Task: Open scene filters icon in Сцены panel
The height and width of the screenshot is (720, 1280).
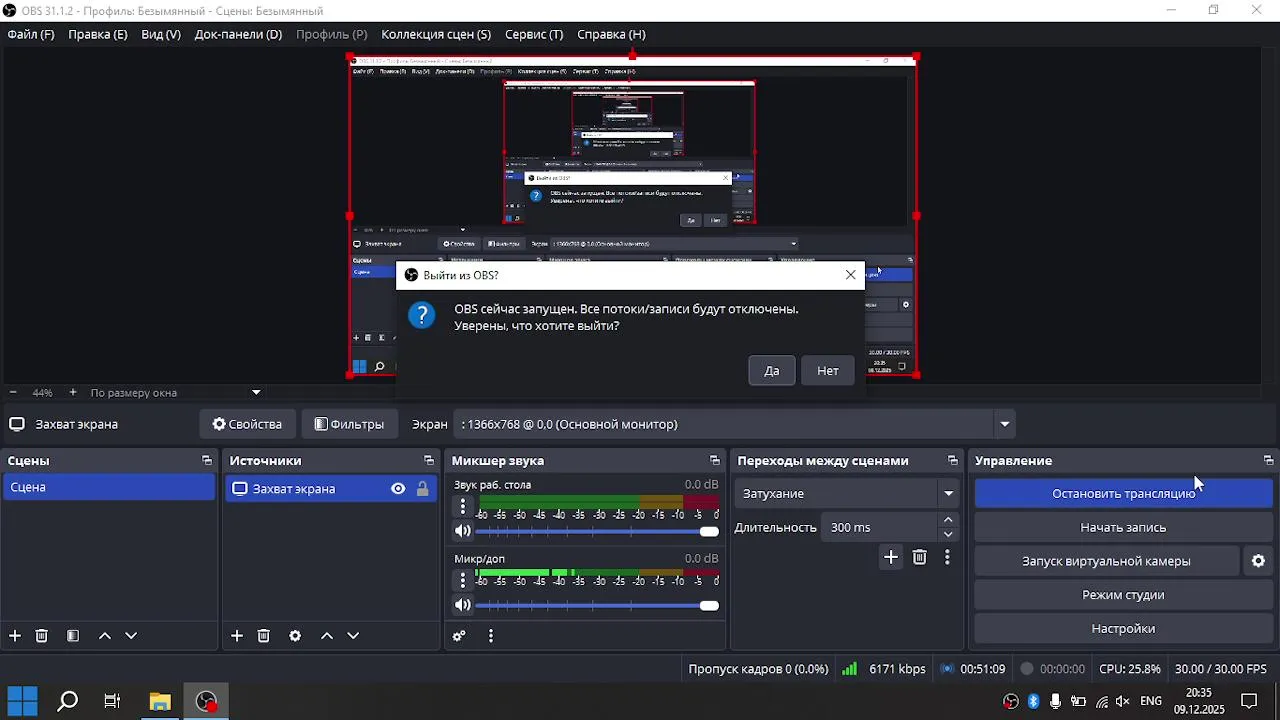Action: click(x=73, y=636)
